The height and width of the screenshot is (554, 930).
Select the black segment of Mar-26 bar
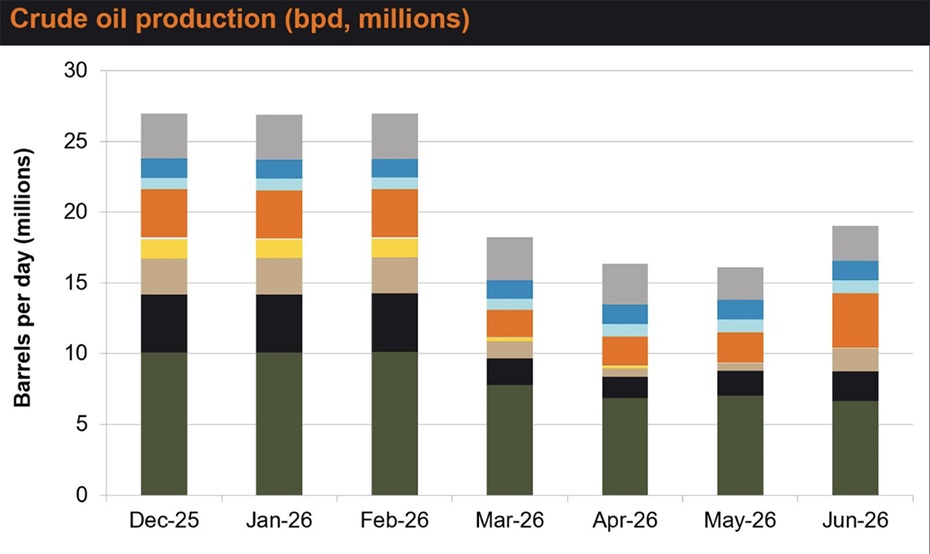[x=509, y=372]
